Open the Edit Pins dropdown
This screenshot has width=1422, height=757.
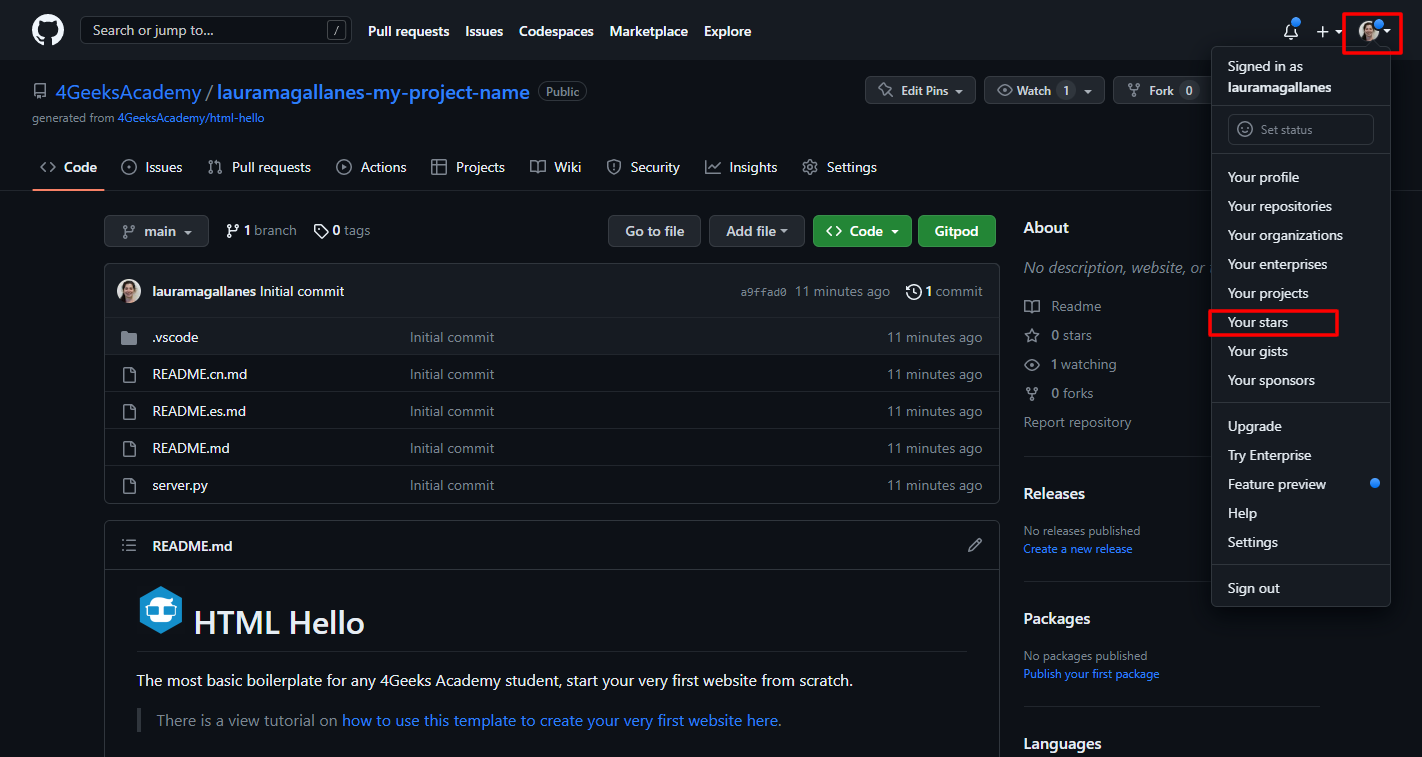[x=920, y=90]
